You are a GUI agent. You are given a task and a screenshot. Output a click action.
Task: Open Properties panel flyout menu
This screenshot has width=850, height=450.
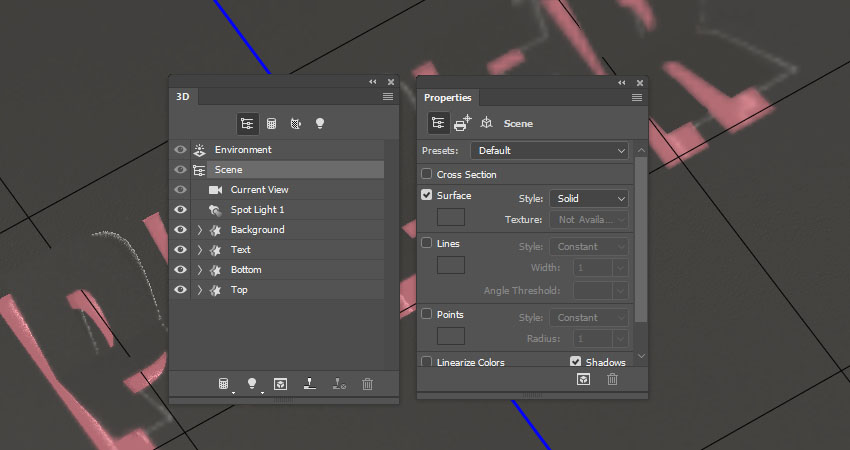click(637, 98)
